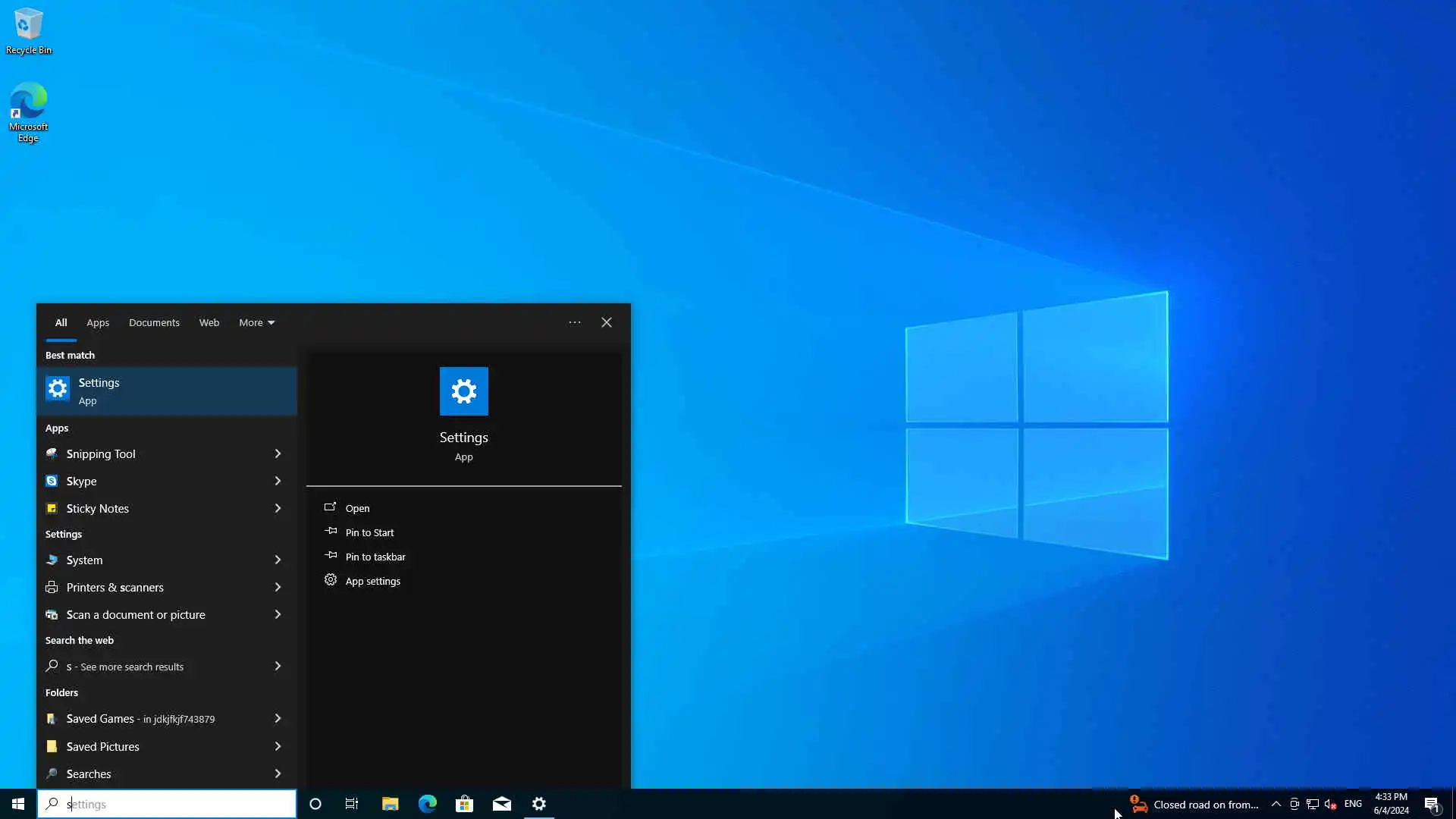Screen dimensions: 1456x819
Task: Expand Sticky Notes result options arrow
Action: (x=278, y=508)
